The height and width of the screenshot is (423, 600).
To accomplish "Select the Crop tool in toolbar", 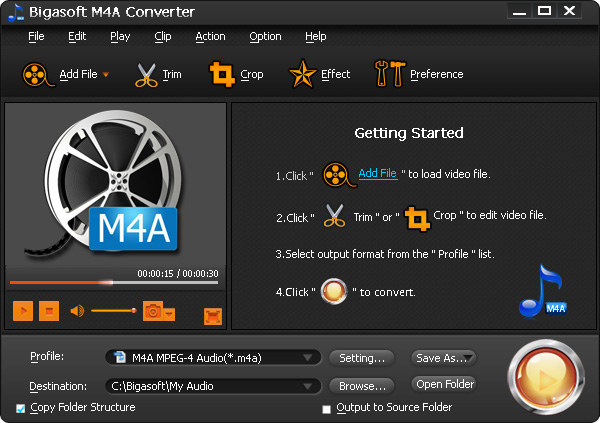I will [222, 74].
